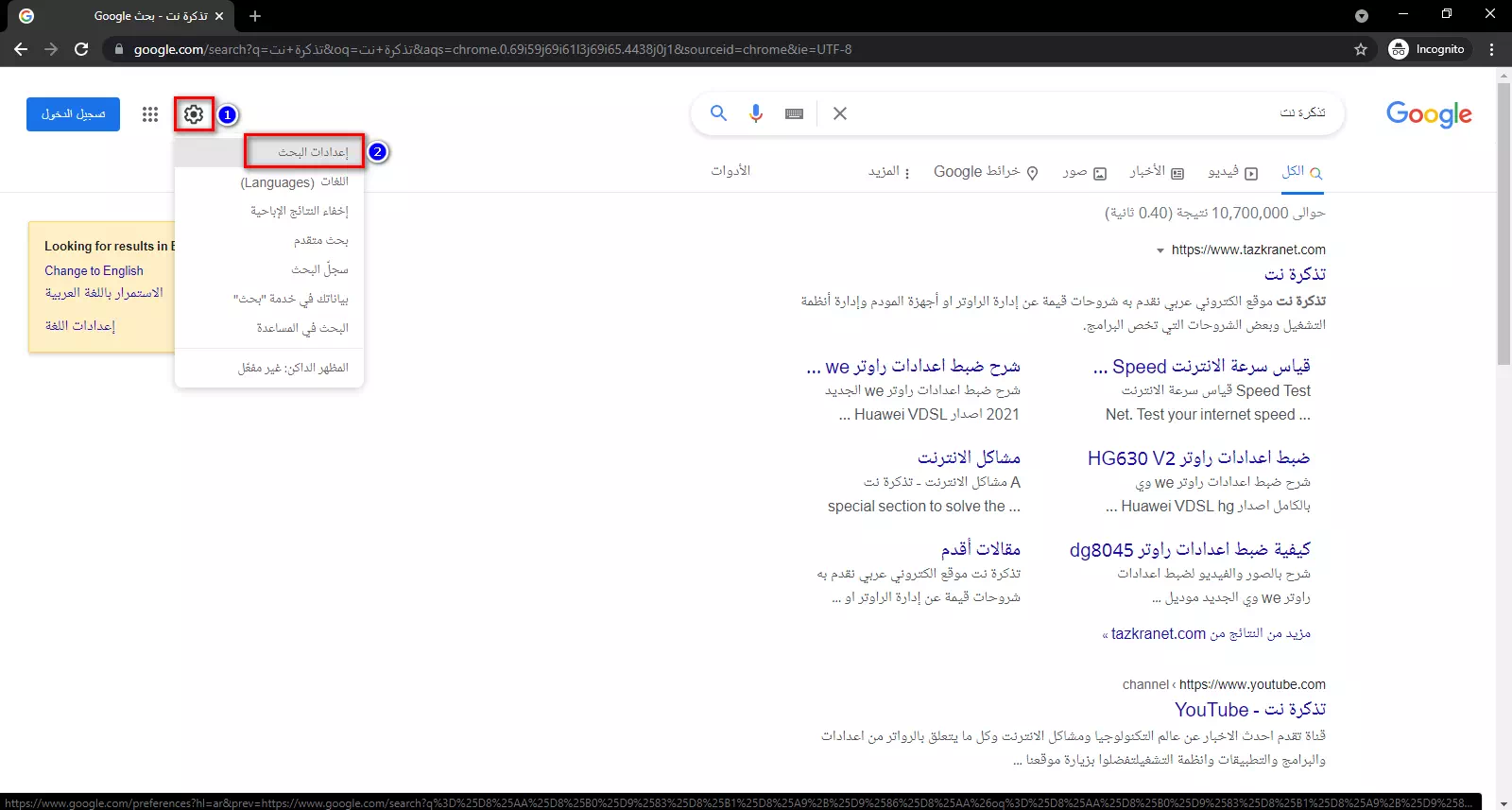The width and height of the screenshot is (1512, 810).
Task: Clear the search query with X
Action: coord(839,113)
